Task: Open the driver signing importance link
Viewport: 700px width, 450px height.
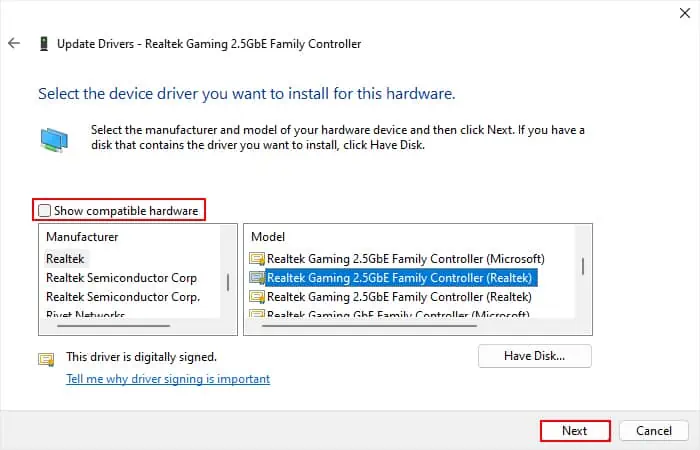Action: coord(168,379)
